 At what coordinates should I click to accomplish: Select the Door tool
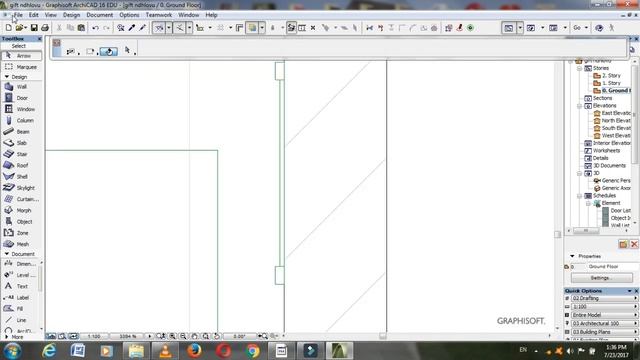[x=21, y=98]
